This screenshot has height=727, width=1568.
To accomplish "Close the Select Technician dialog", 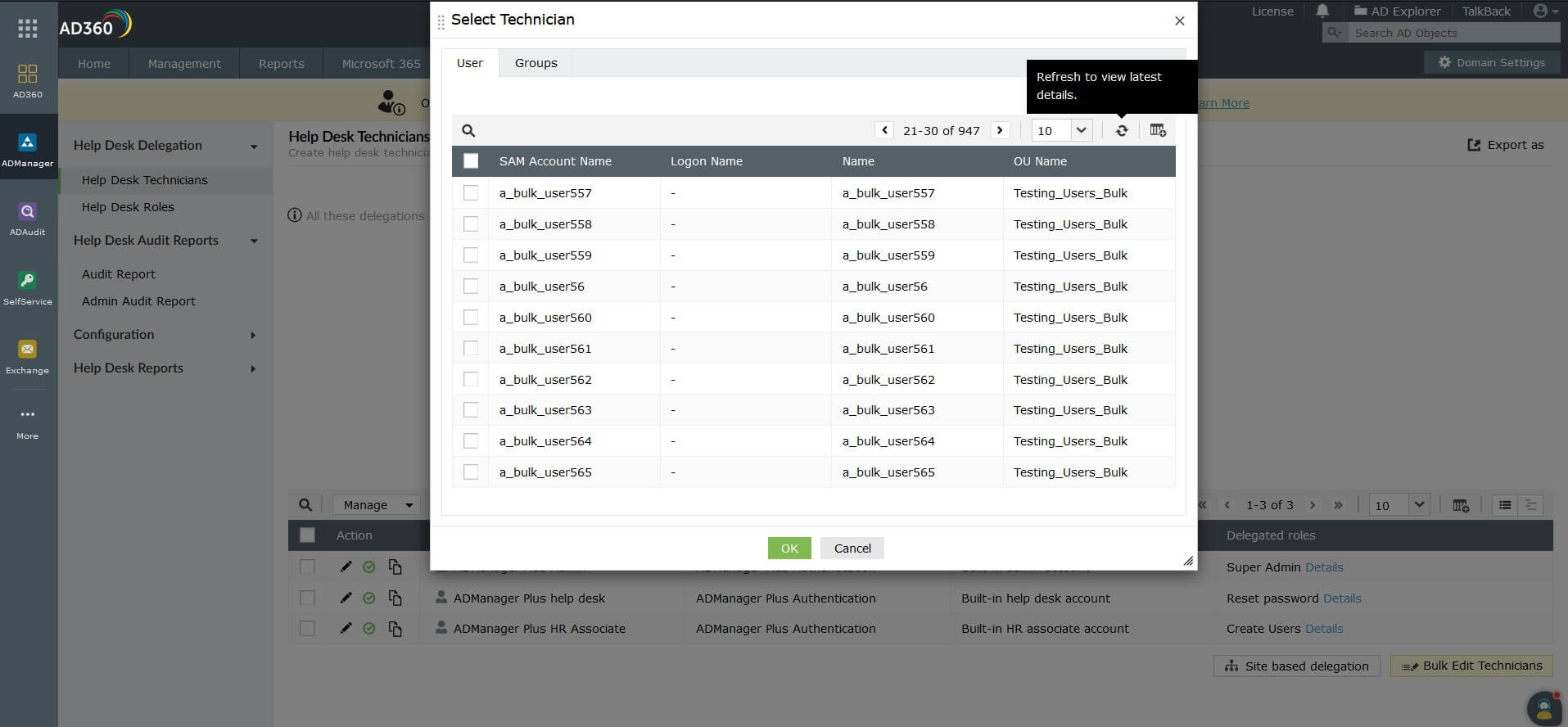I will [x=1180, y=20].
